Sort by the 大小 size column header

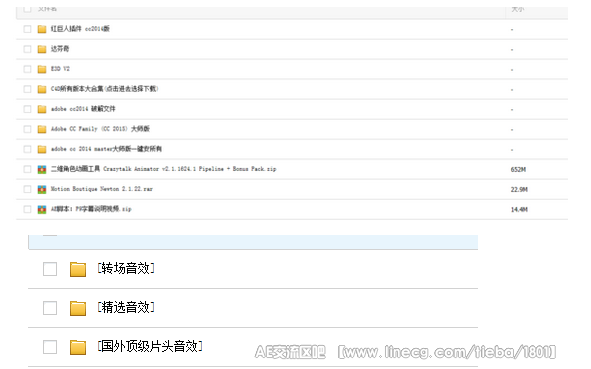(x=518, y=9)
